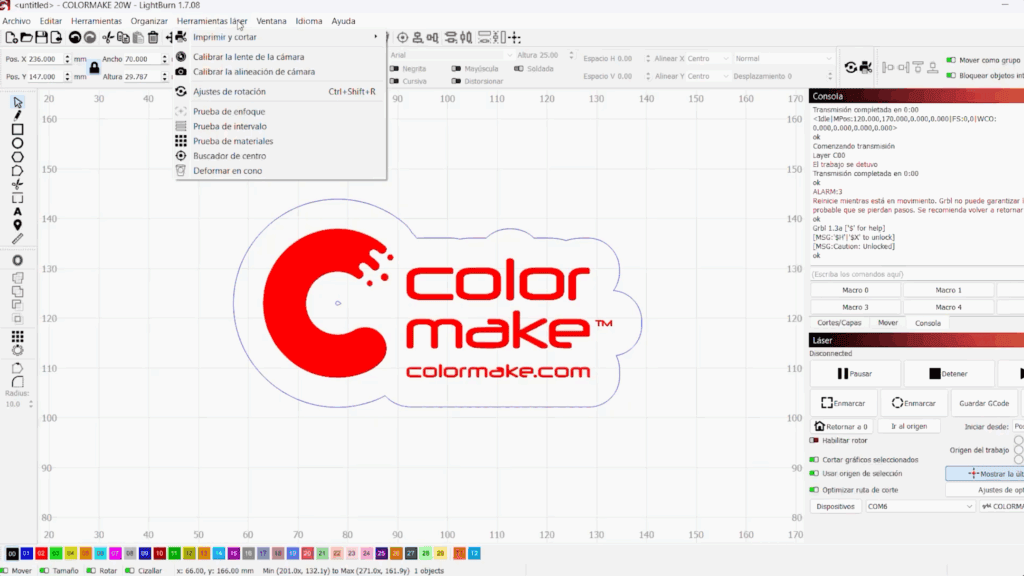
Task: Pick the red 02 layer color swatch
Action: tap(41, 553)
